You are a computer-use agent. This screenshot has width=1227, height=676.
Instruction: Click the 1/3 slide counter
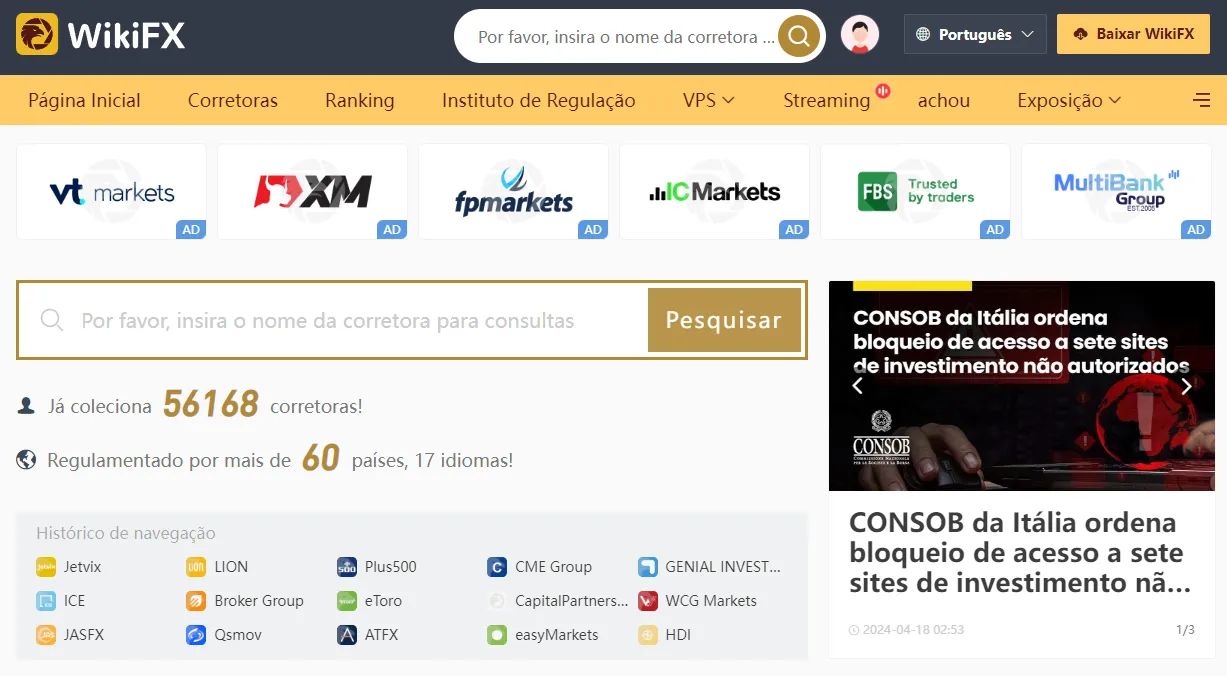pyautogui.click(x=1185, y=630)
